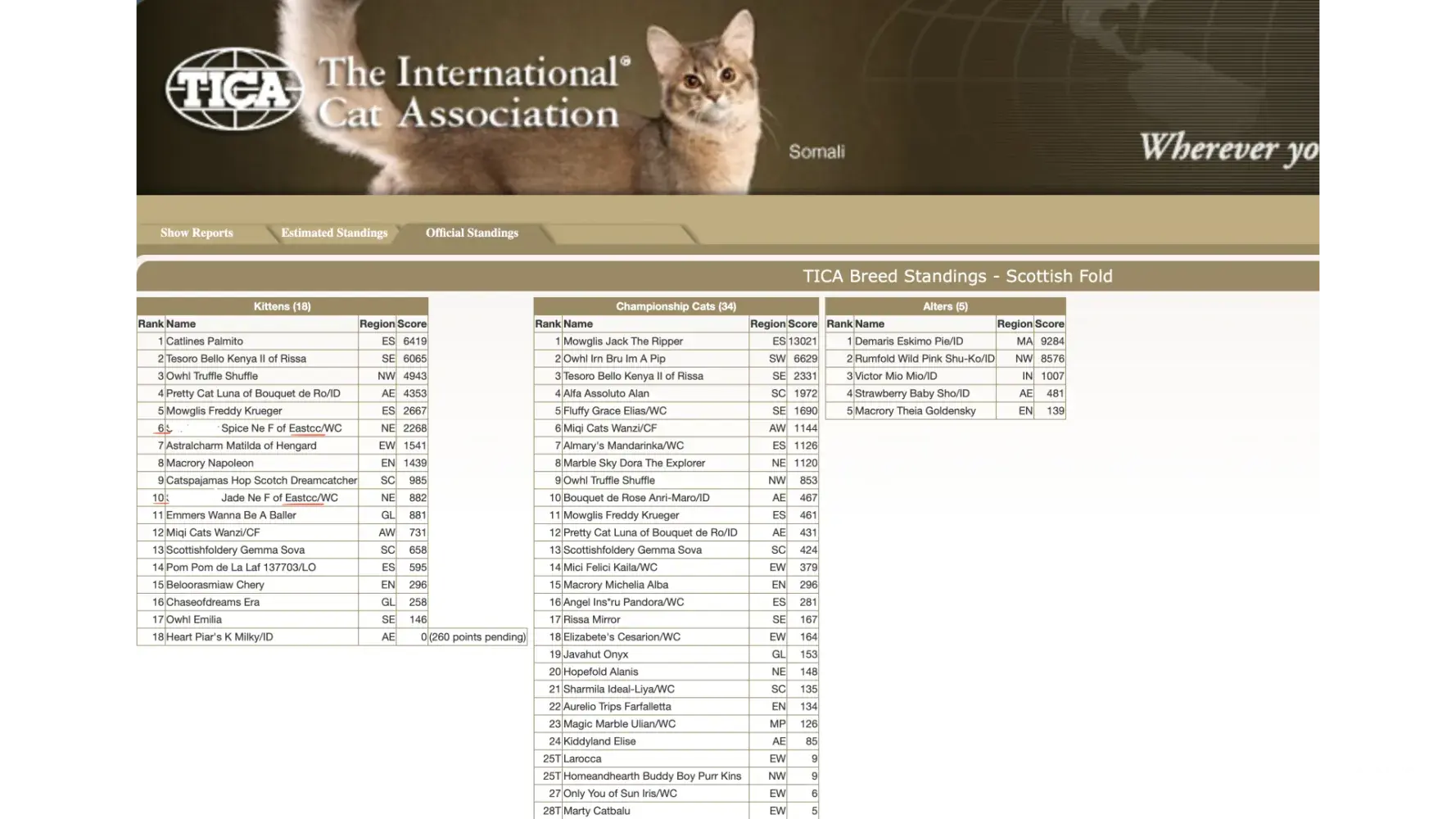Switch to Estimated Standings tab
The width and height of the screenshot is (1456, 819).
tap(334, 233)
